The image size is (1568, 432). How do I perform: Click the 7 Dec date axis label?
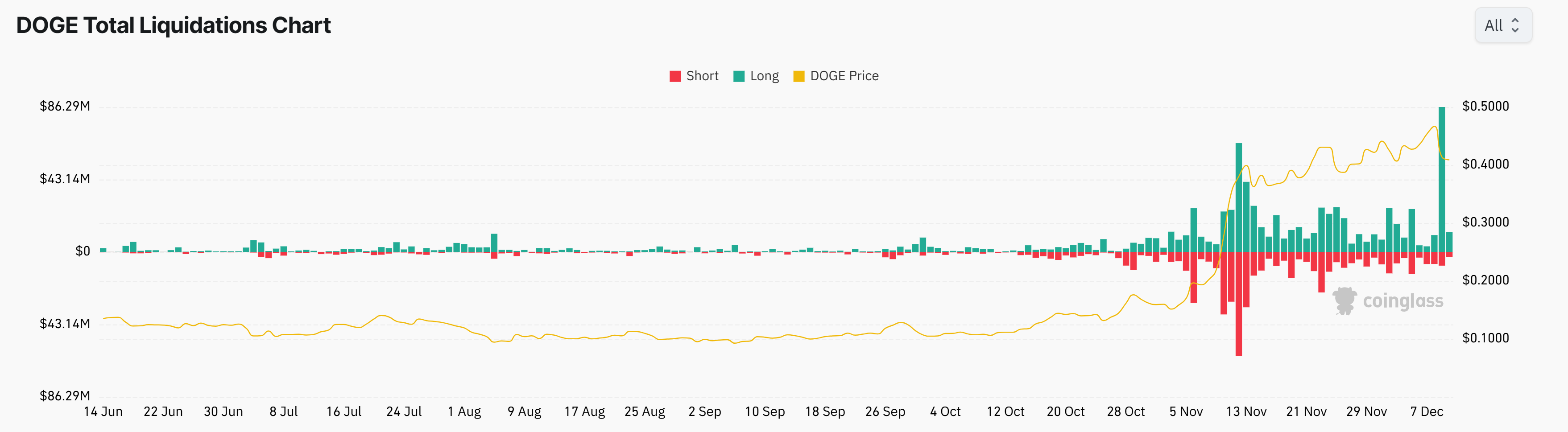click(x=1426, y=412)
